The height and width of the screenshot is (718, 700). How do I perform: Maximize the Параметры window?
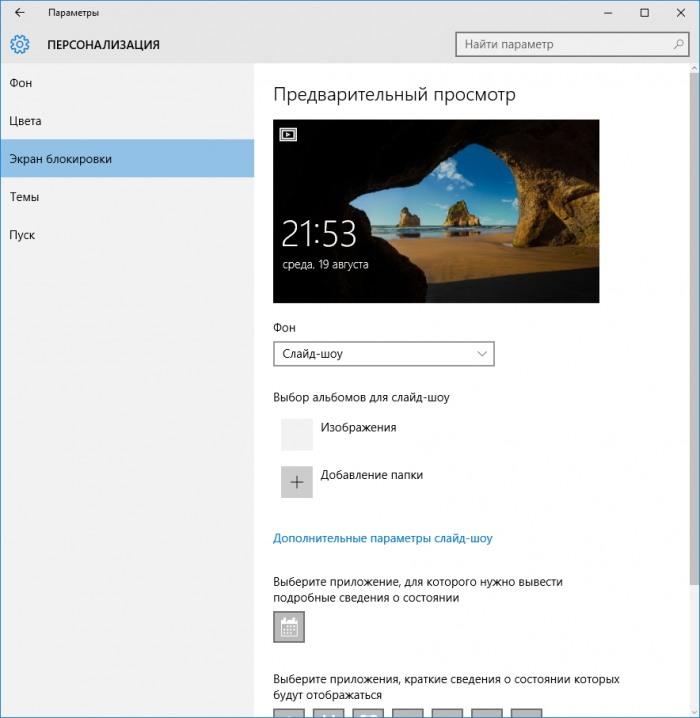[644, 13]
